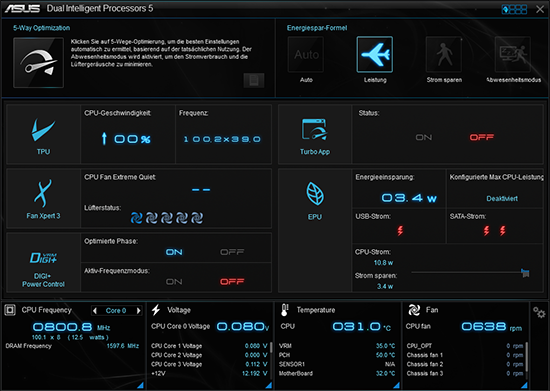Click the +12V voltage row
550x391 pixels.
tap(209, 373)
